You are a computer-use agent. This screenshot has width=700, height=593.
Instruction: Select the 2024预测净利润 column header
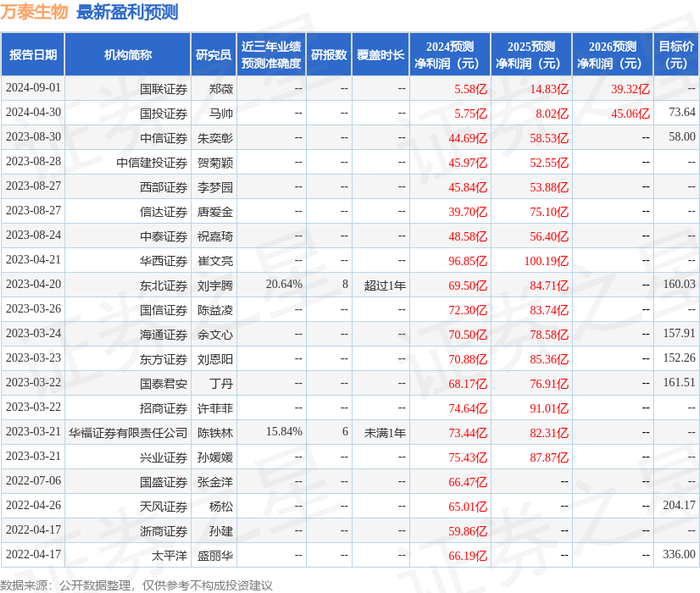[450, 54]
